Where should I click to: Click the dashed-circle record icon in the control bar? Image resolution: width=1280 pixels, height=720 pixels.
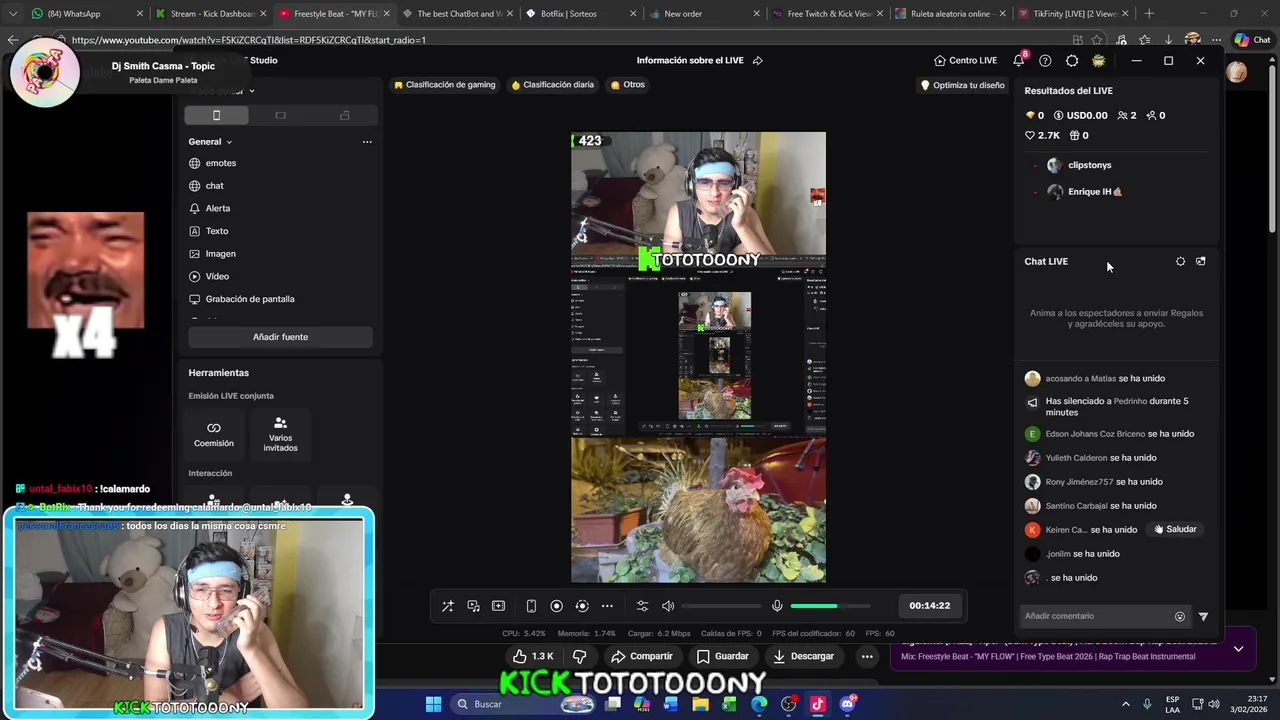click(582, 606)
